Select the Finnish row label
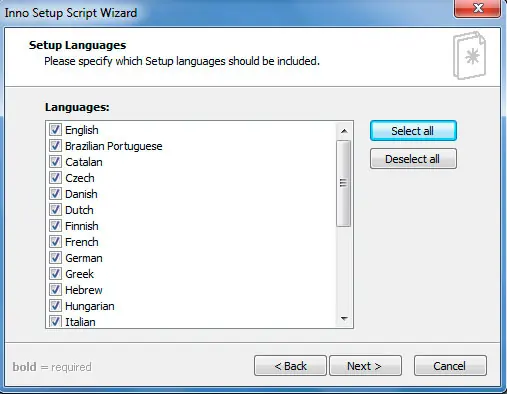 [82, 226]
